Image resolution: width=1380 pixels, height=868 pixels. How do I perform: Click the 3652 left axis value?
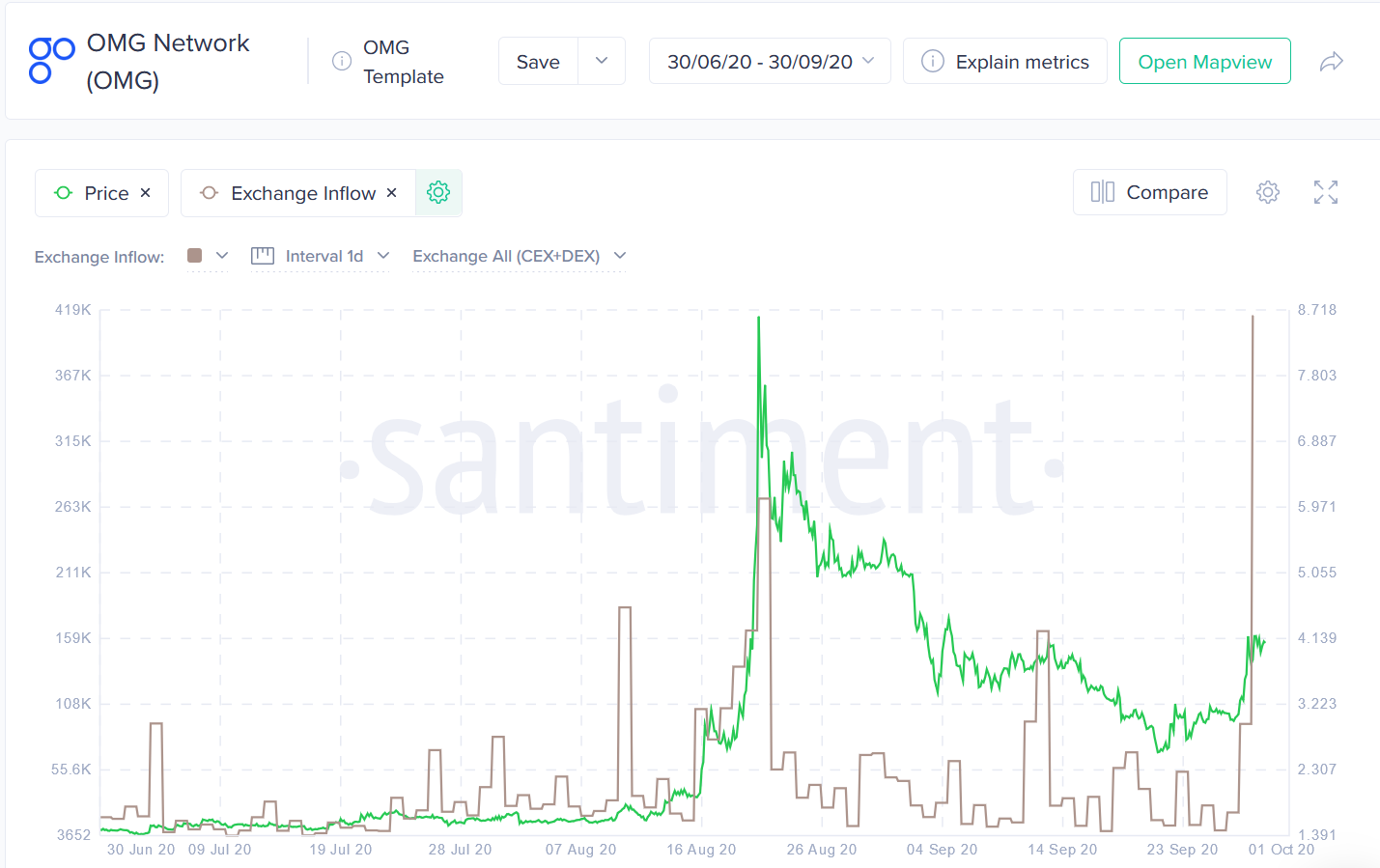pyautogui.click(x=73, y=835)
